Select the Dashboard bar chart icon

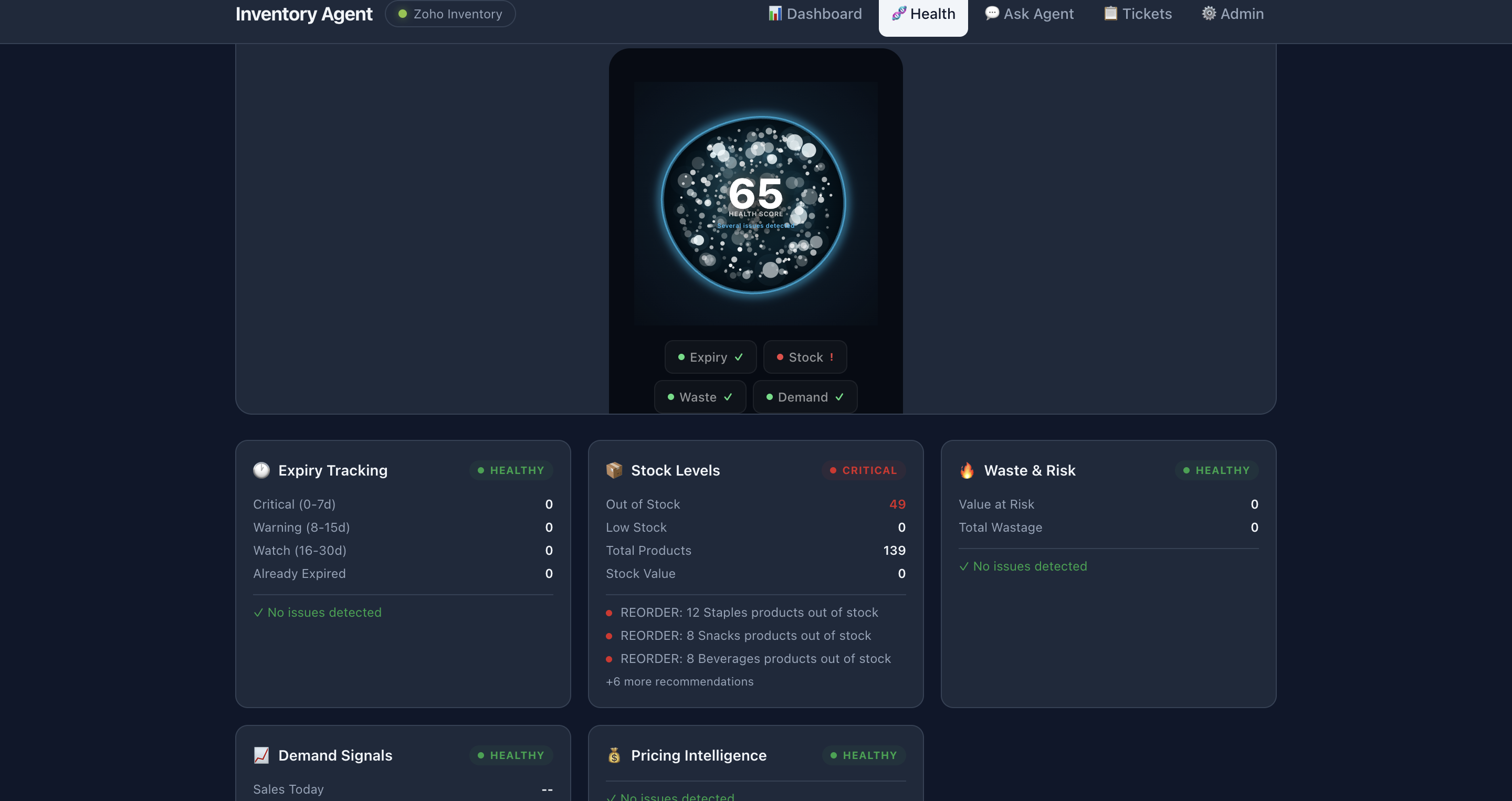pyautogui.click(x=775, y=13)
